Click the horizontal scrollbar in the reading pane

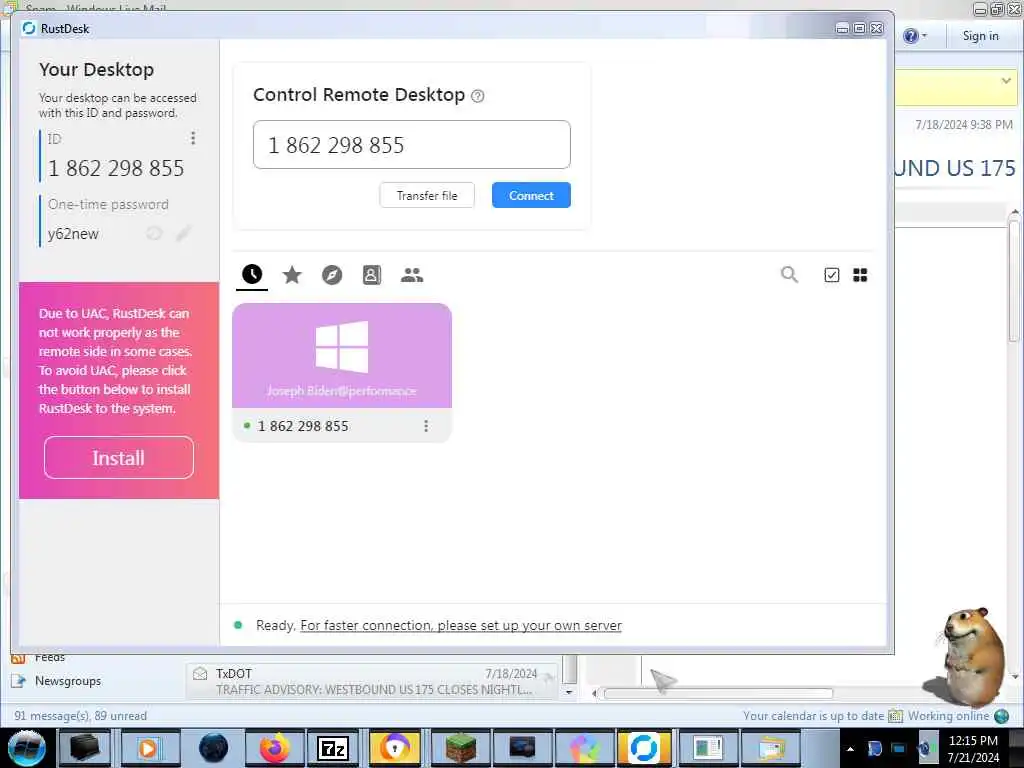pyautogui.click(x=718, y=693)
